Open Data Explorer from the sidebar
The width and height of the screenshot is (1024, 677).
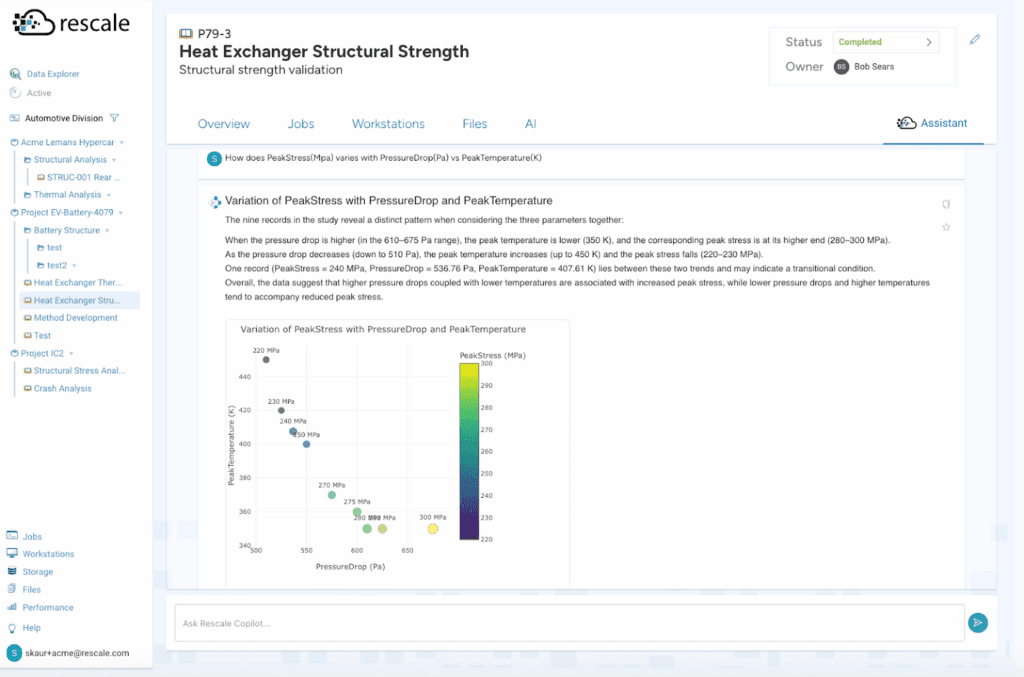(51, 73)
